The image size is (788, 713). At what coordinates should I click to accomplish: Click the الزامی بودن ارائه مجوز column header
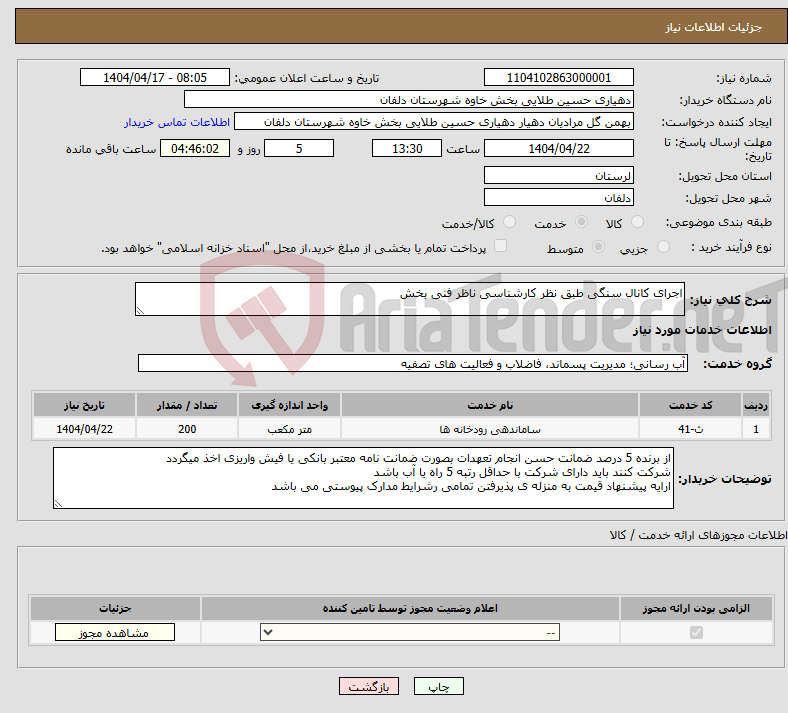click(696, 608)
